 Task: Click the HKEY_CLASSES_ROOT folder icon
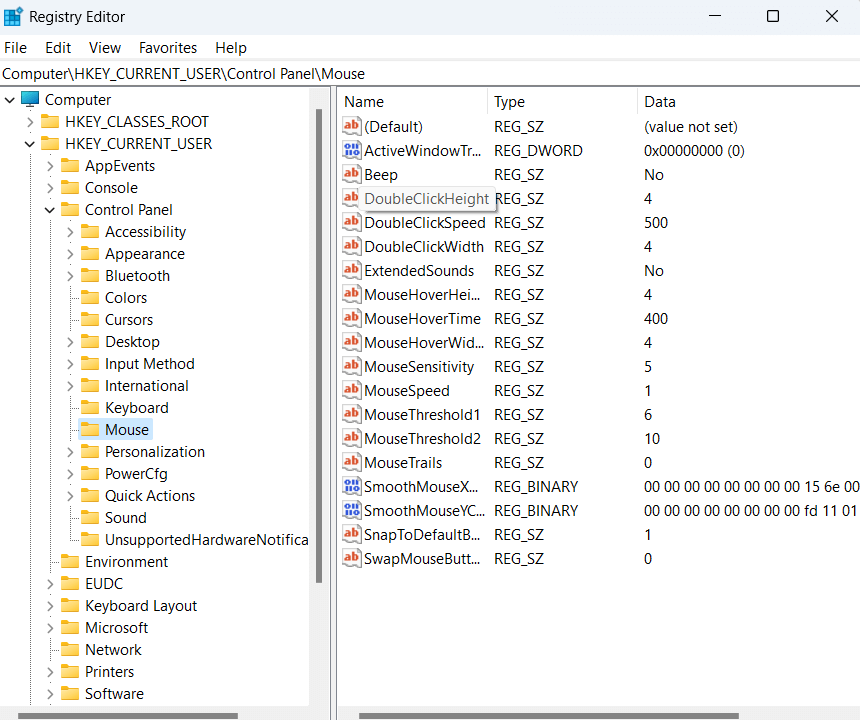point(50,122)
